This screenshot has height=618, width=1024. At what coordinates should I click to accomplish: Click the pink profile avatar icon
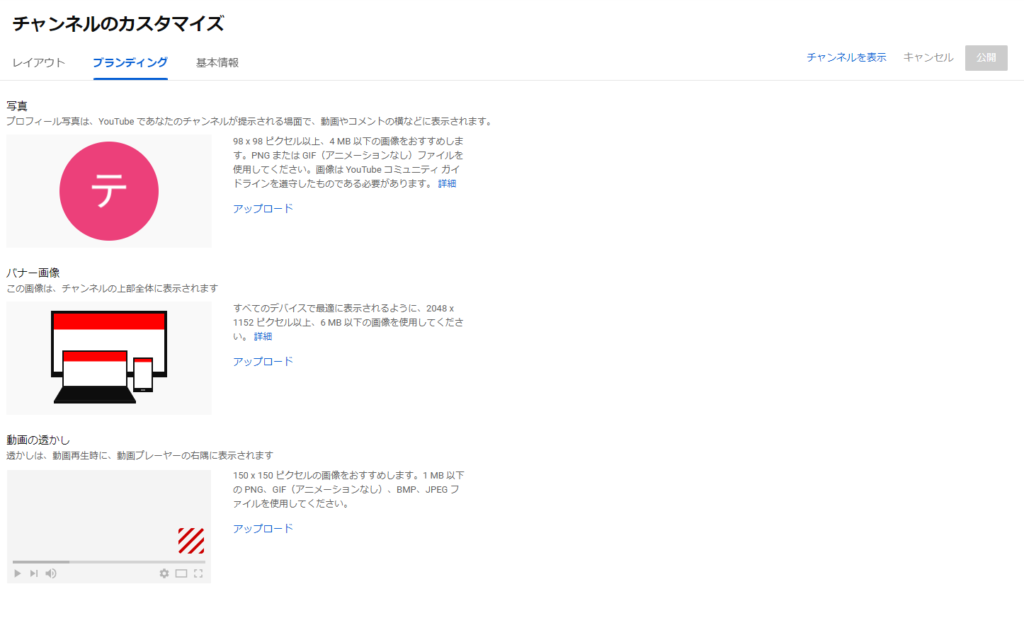109,190
